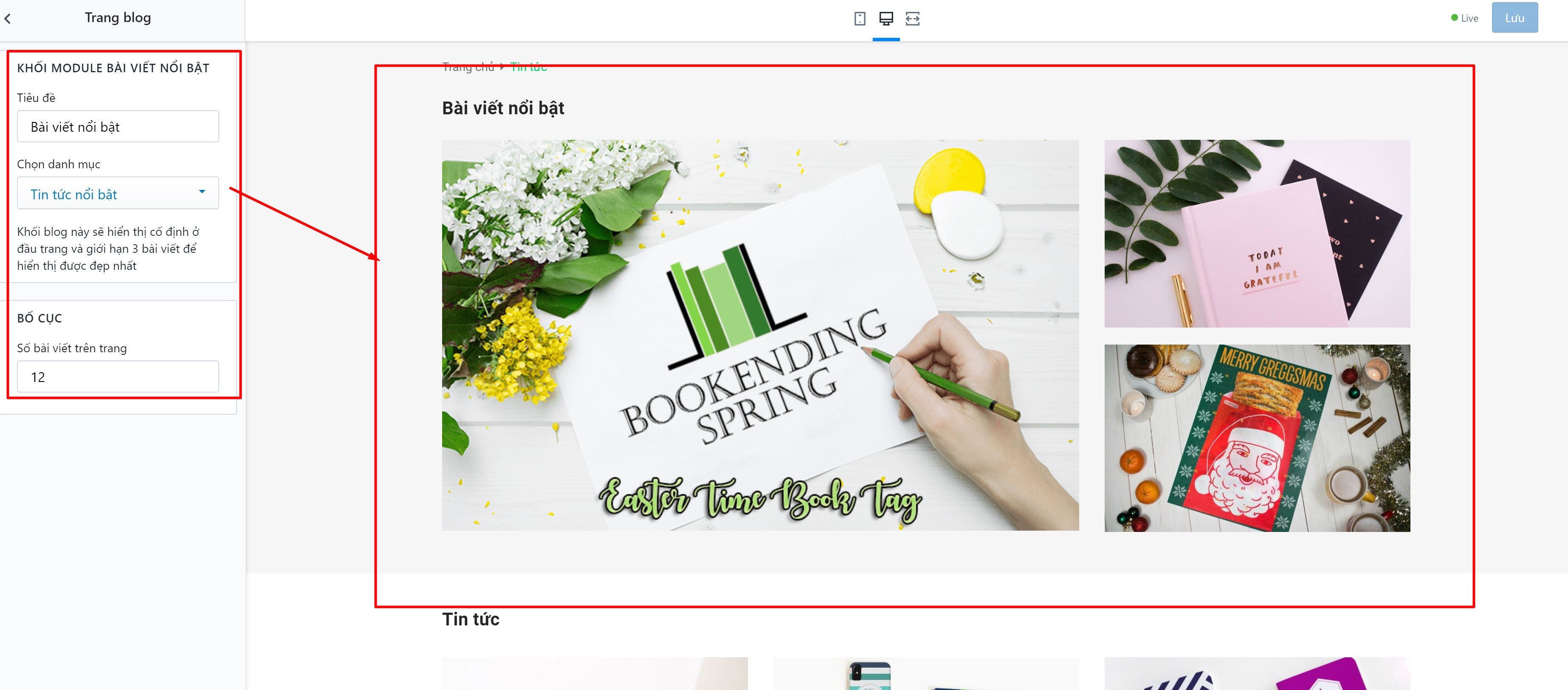
Task: Switch to the fullscreen width preview icon
Action: (912, 19)
